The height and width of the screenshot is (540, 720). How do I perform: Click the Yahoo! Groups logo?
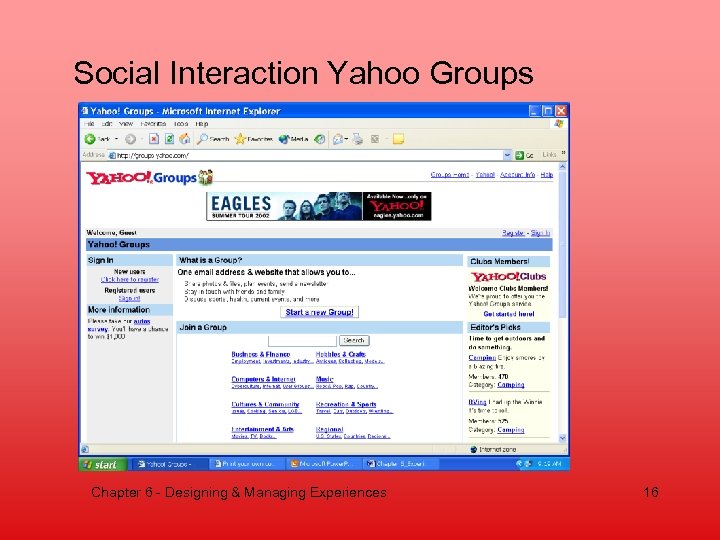coord(149,177)
